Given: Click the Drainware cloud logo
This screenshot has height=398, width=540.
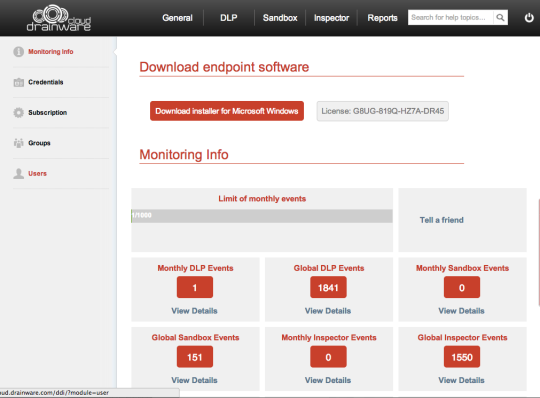Looking at the screenshot, I should point(59,18).
